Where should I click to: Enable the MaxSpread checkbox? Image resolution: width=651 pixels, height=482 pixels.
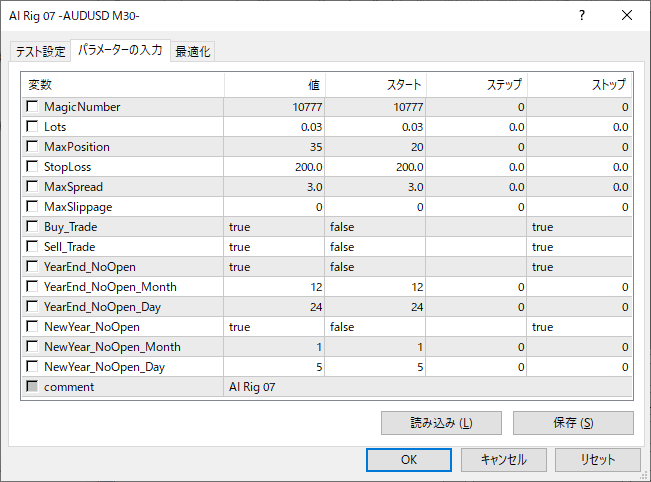coord(32,186)
